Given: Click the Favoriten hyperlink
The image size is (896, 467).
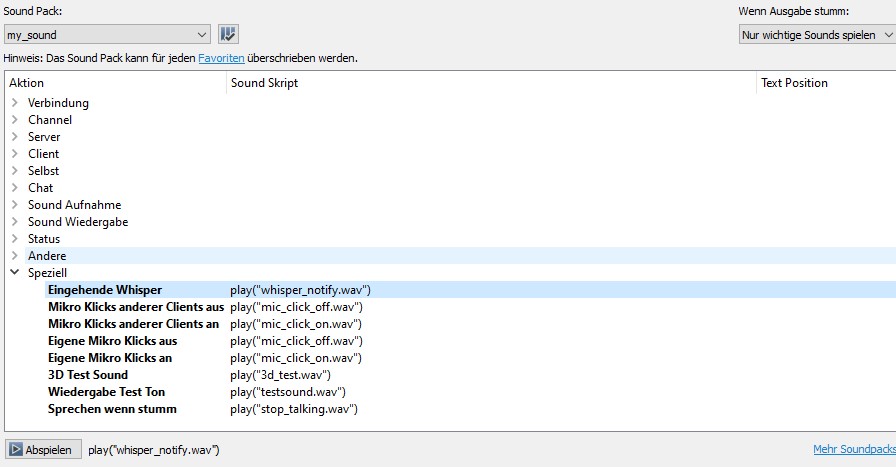Looking at the screenshot, I should tap(221, 58).
